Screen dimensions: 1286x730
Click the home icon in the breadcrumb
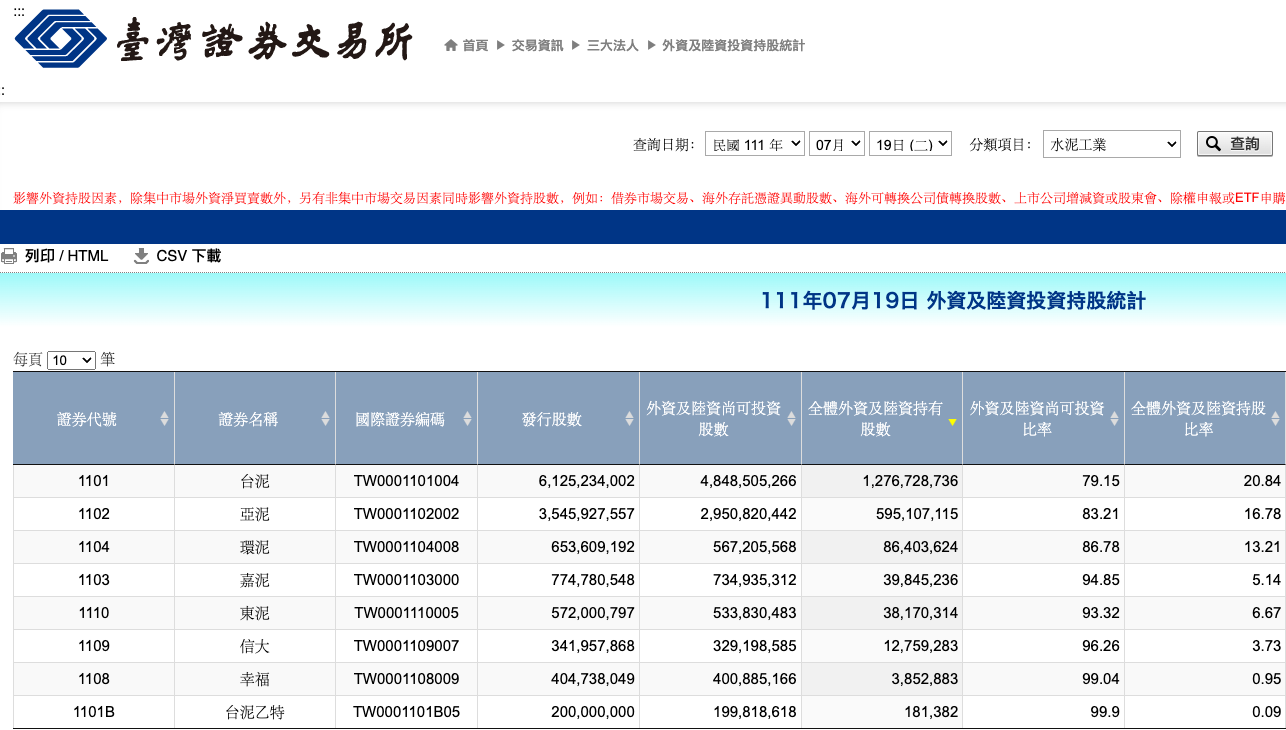tap(451, 45)
